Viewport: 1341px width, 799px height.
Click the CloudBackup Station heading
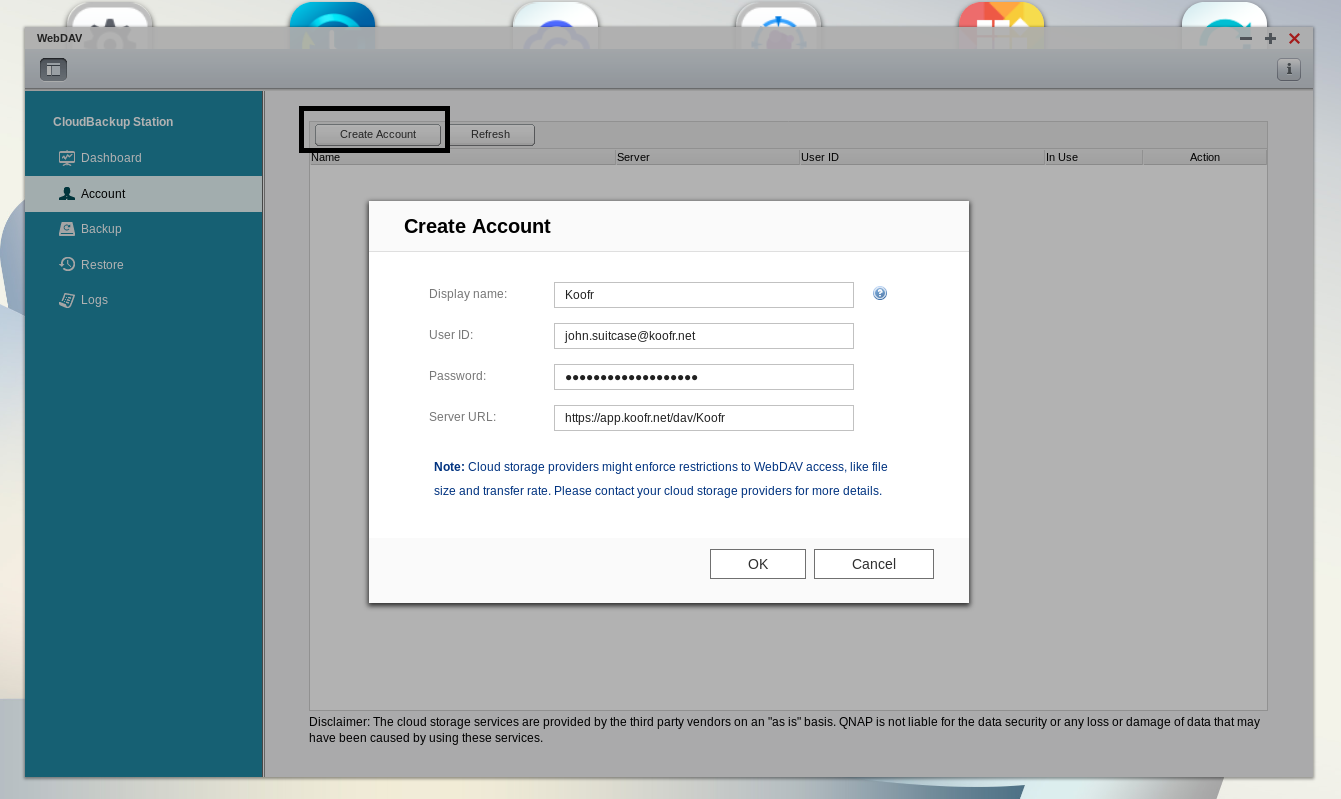(113, 122)
